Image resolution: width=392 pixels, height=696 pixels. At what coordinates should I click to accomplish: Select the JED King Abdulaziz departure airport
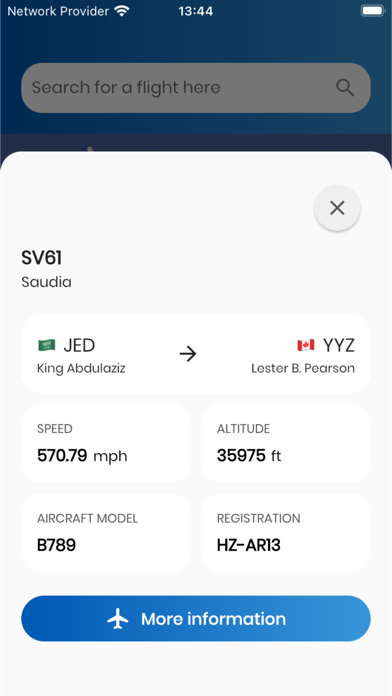(81, 355)
